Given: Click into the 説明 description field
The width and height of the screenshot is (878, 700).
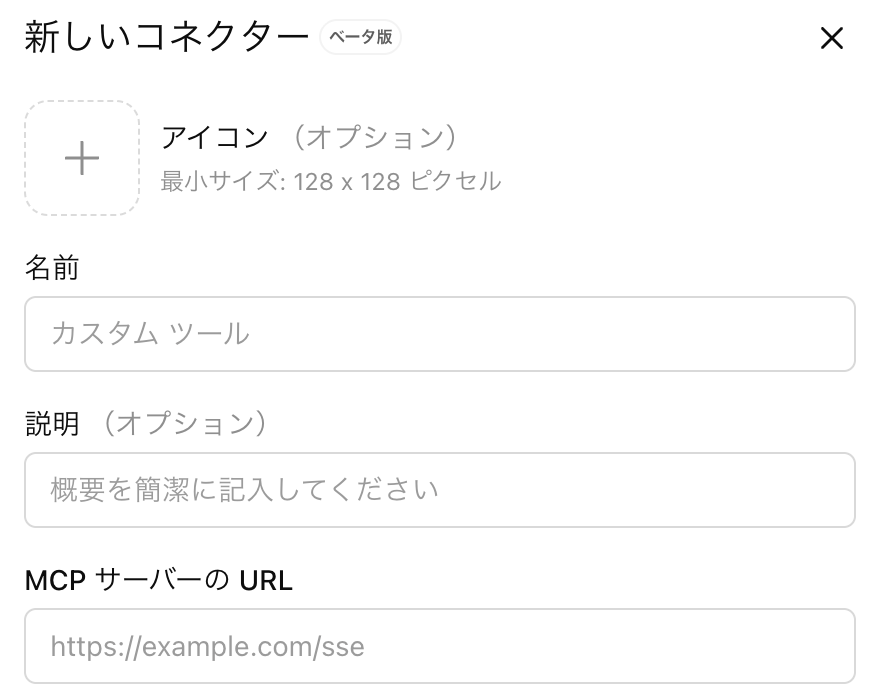Looking at the screenshot, I should 440,490.
